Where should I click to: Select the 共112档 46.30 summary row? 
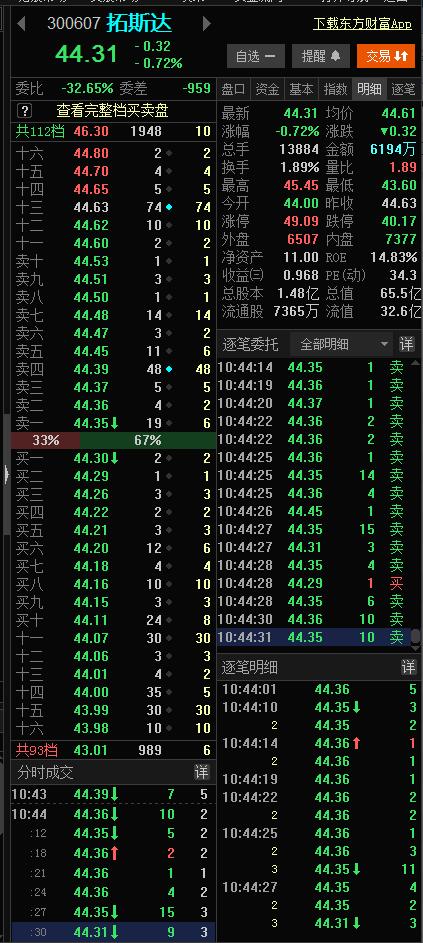coord(113,131)
